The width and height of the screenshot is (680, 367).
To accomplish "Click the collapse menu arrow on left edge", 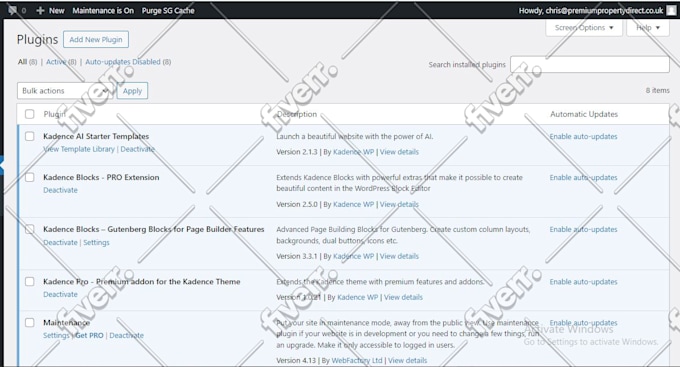I will click(2, 166).
